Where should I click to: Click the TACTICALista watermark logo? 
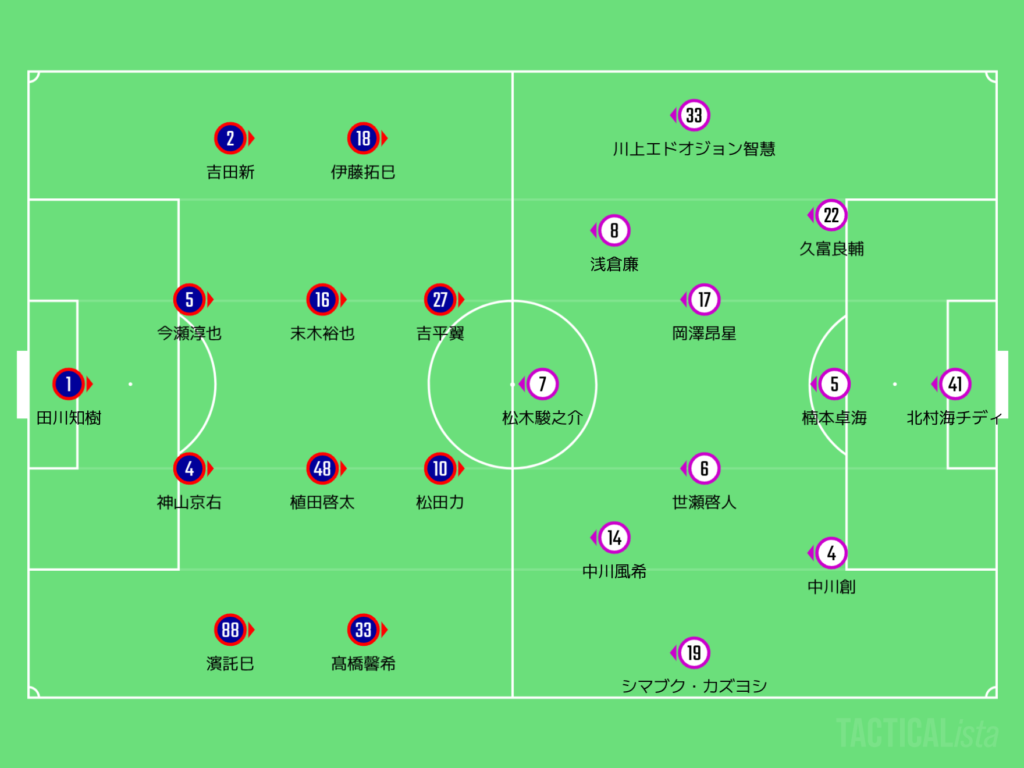917,733
